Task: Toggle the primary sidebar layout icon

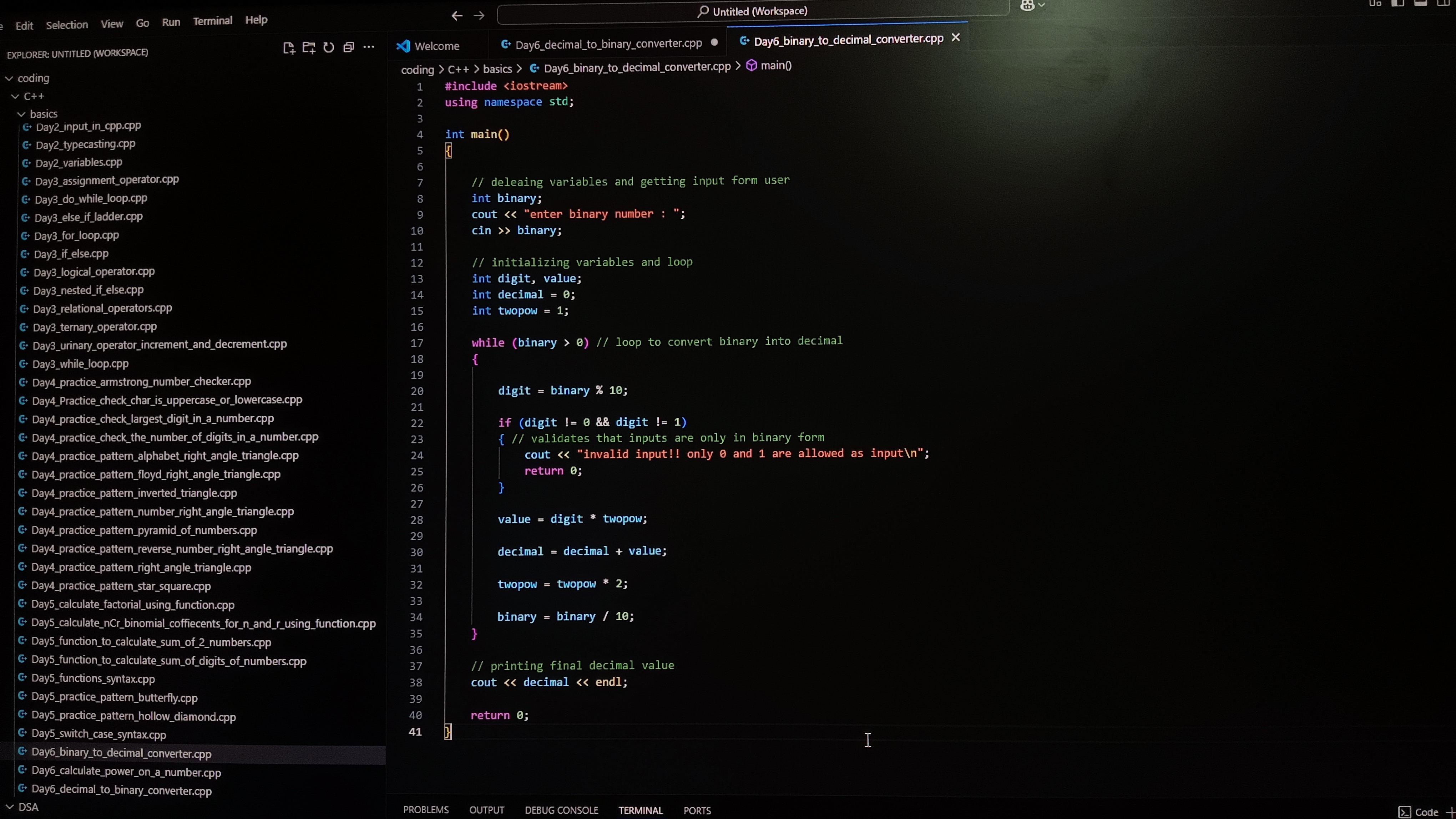Action: pos(1397,3)
